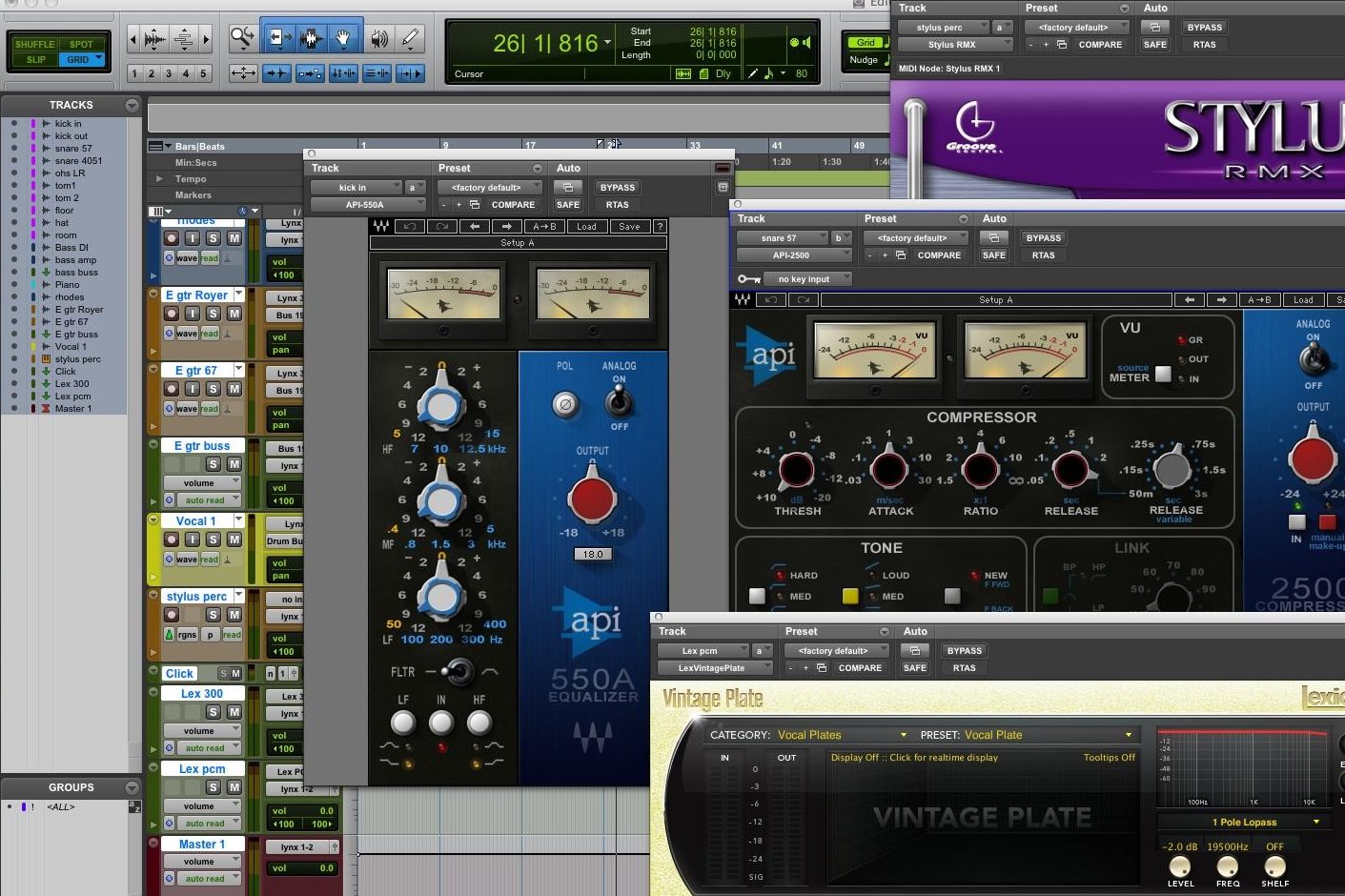Screen dimensions: 1345x896
Task: Click the Waves logo in API-550A plugin
Action: click(x=381, y=227)
